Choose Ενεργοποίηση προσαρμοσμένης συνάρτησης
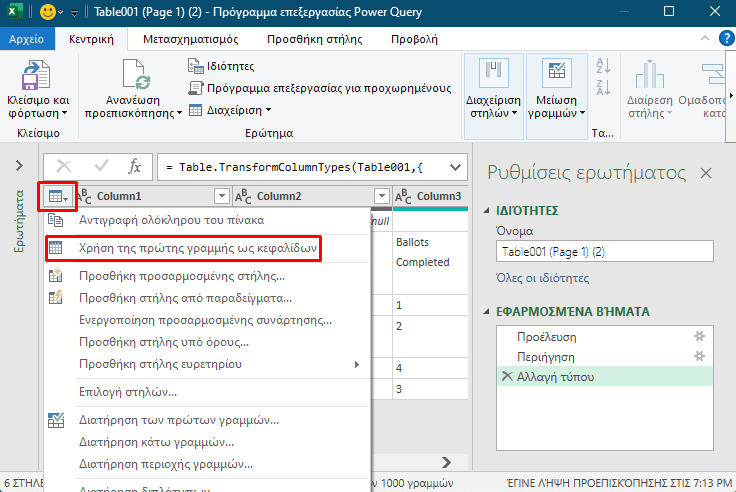This screenshot has height=492, width=736. click(207, 320)
